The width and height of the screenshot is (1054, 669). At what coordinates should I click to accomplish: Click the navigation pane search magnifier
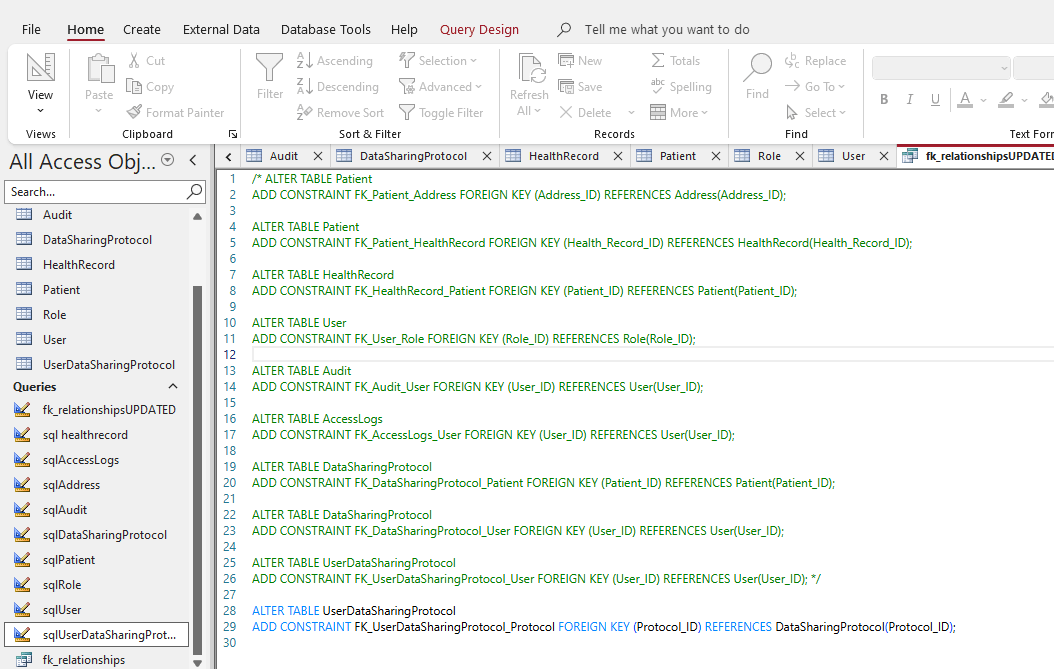(194, 192)
